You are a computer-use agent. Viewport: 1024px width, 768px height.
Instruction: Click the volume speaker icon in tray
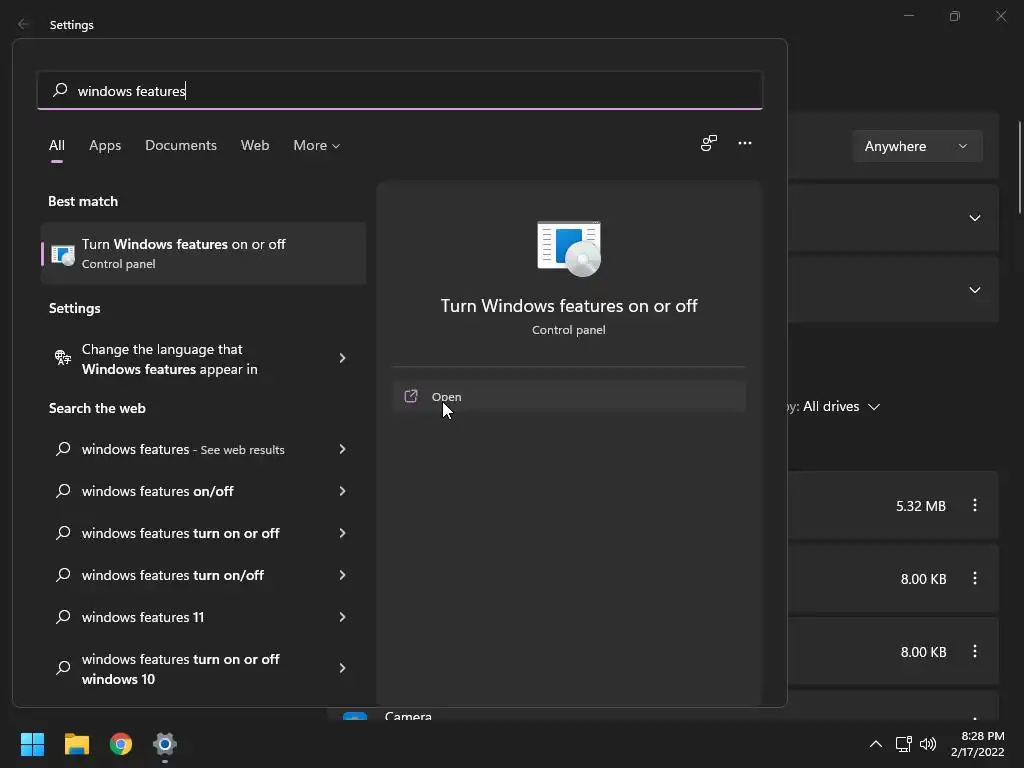(x=927, y=744)
